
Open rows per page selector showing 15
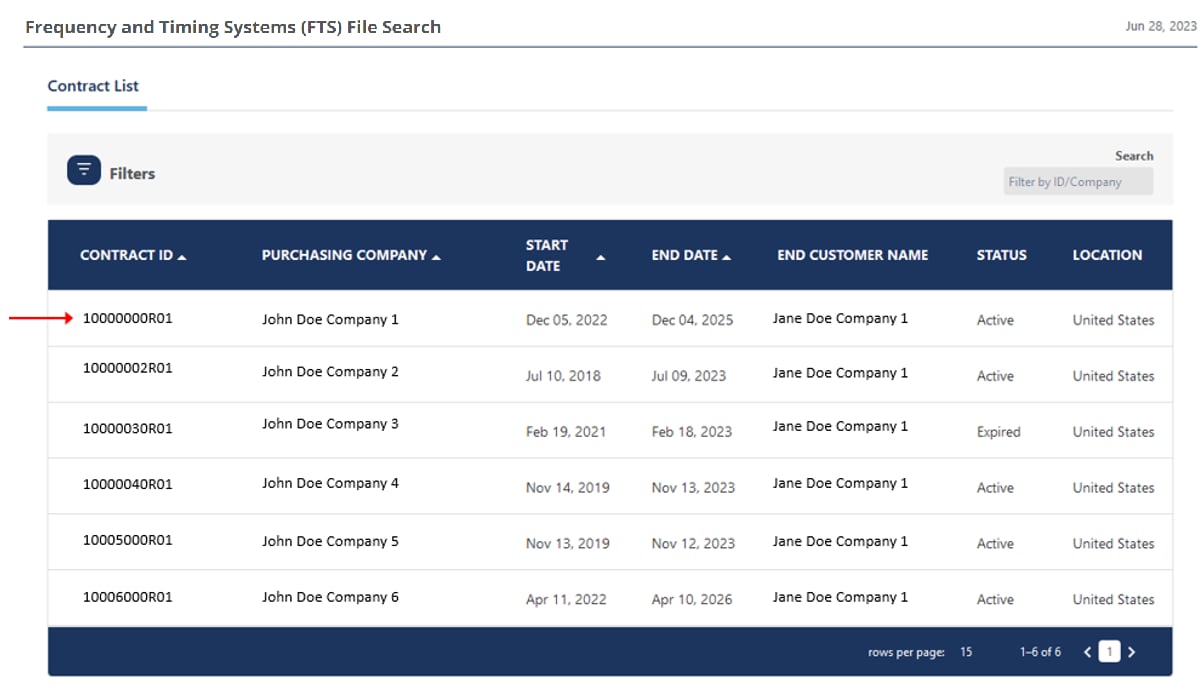[966, 652]
